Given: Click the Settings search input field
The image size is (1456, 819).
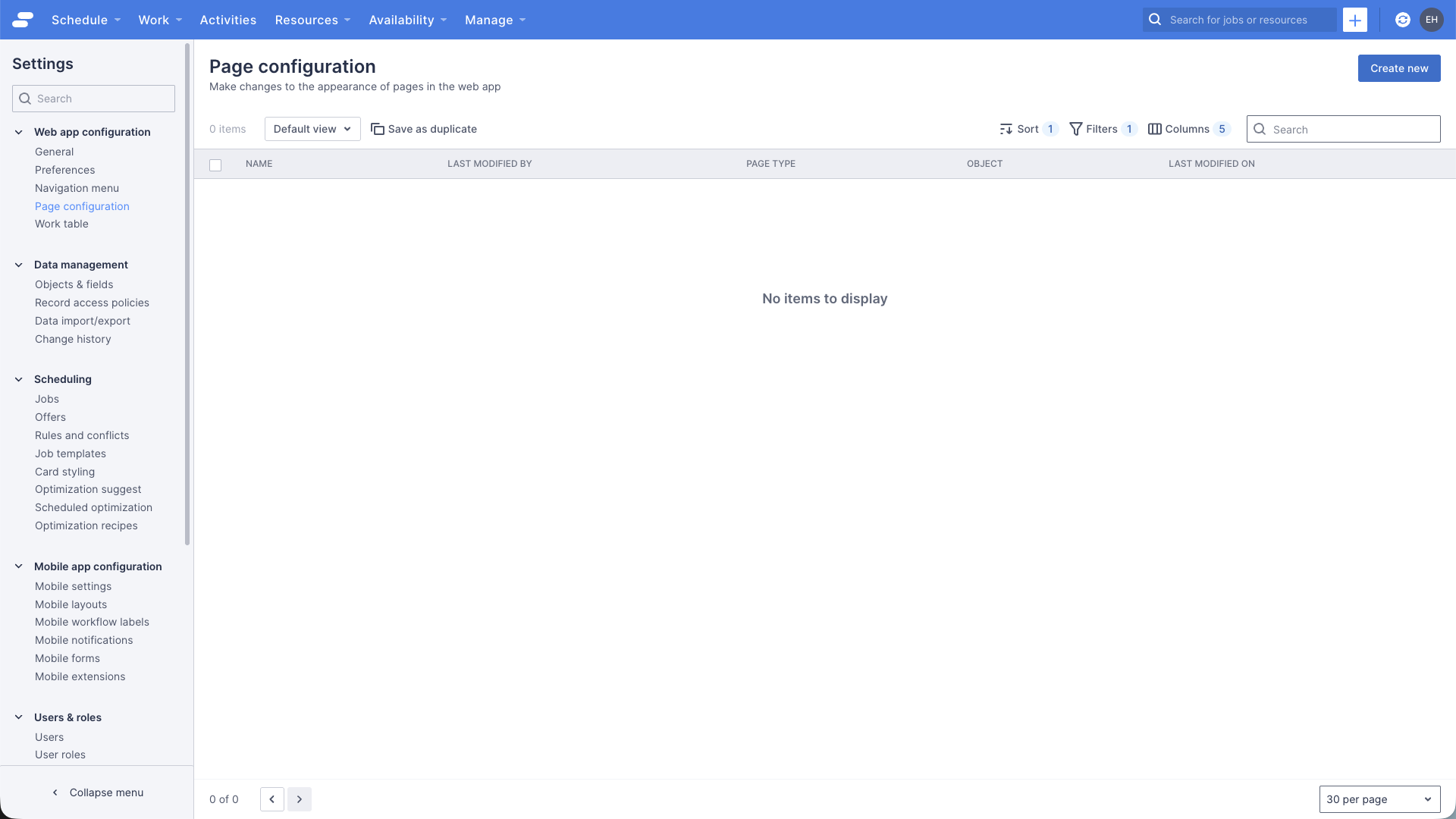Looking at the screenshot, I should pos(93,98).
